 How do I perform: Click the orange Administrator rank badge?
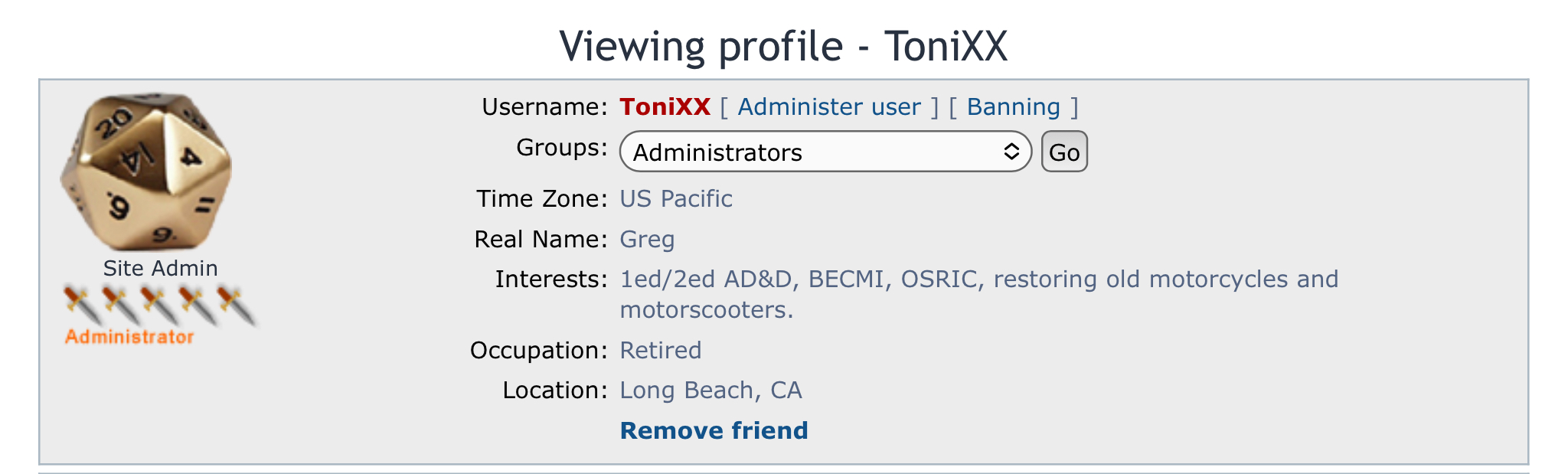(x=129, y=337)
